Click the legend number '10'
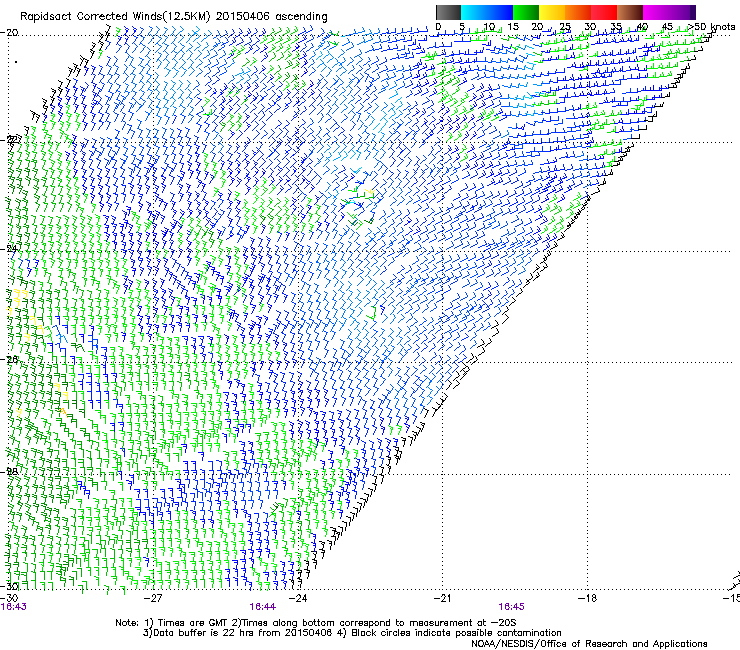The width and height of the screenshot is (740, 650). click(489, 27)
